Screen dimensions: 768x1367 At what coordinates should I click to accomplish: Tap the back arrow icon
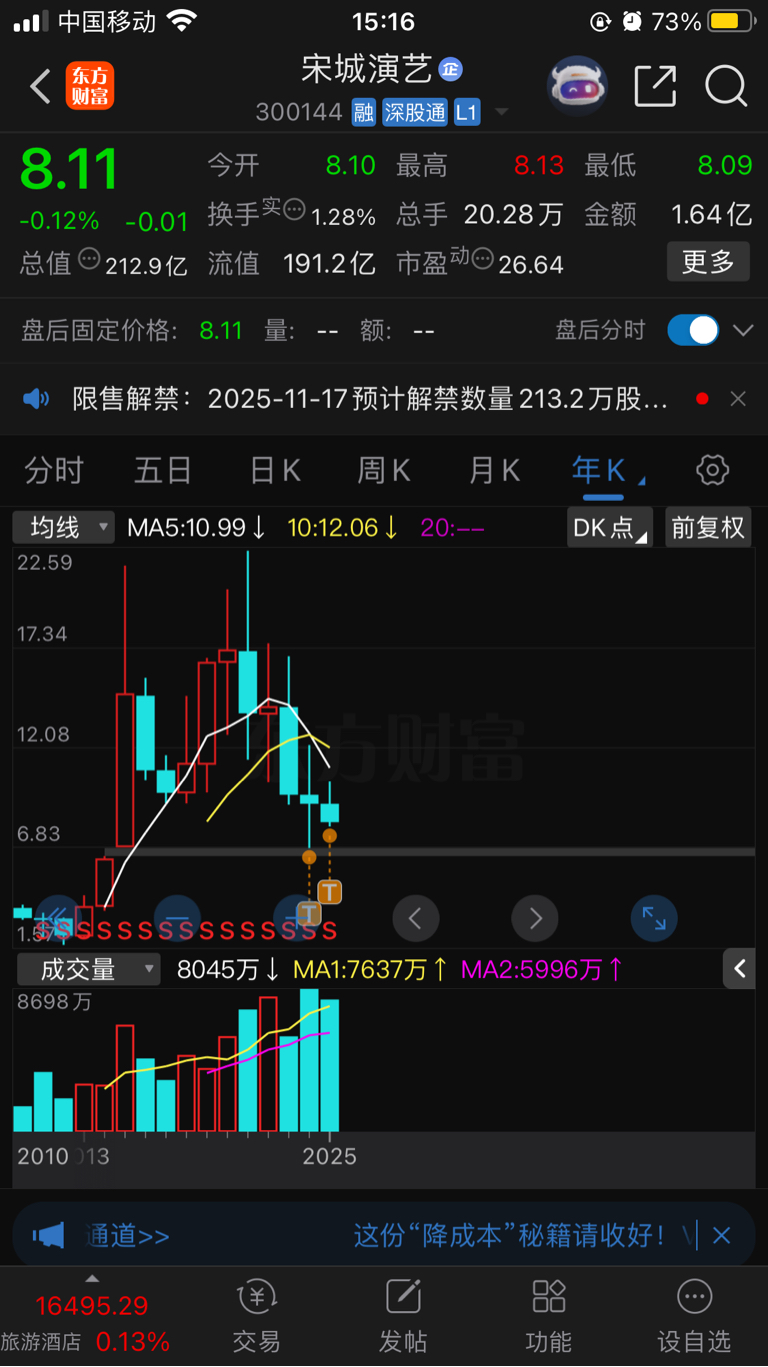point(40,87)
